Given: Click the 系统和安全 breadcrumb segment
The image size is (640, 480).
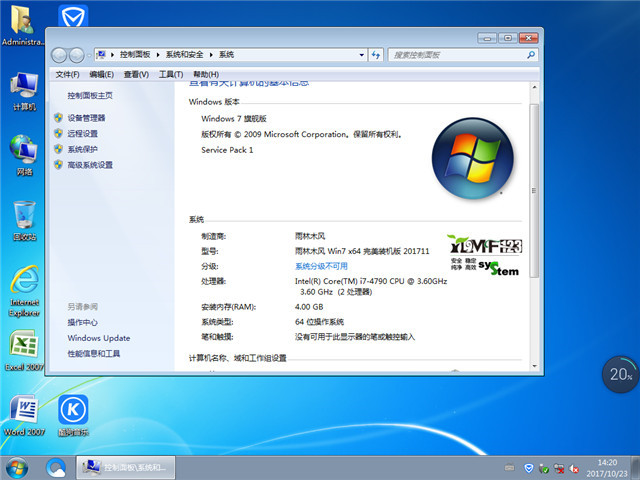Looking at the screenshot, I should point(184,55).
